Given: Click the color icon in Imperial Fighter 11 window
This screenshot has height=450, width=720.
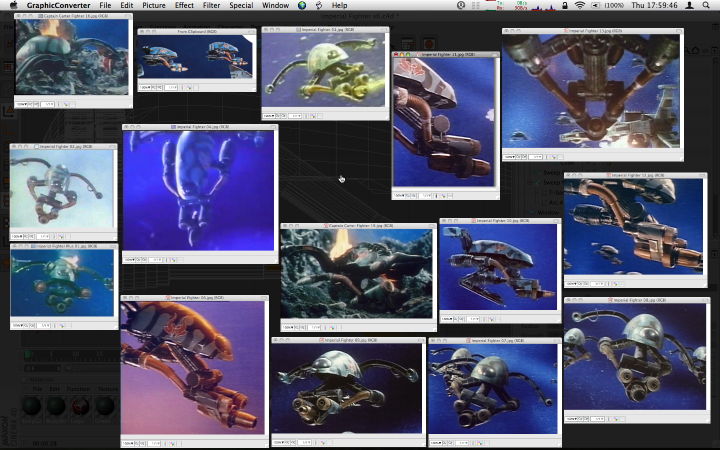Looking at the screenshot, I should [444, 195].
